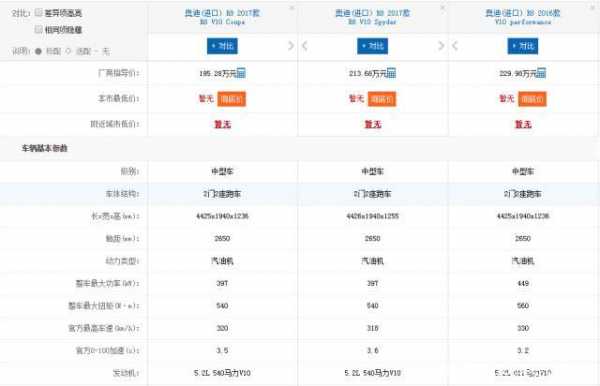Click the 318 top speed value
The width and height of the screenshot is (600, 386).
tap(372, 328)
